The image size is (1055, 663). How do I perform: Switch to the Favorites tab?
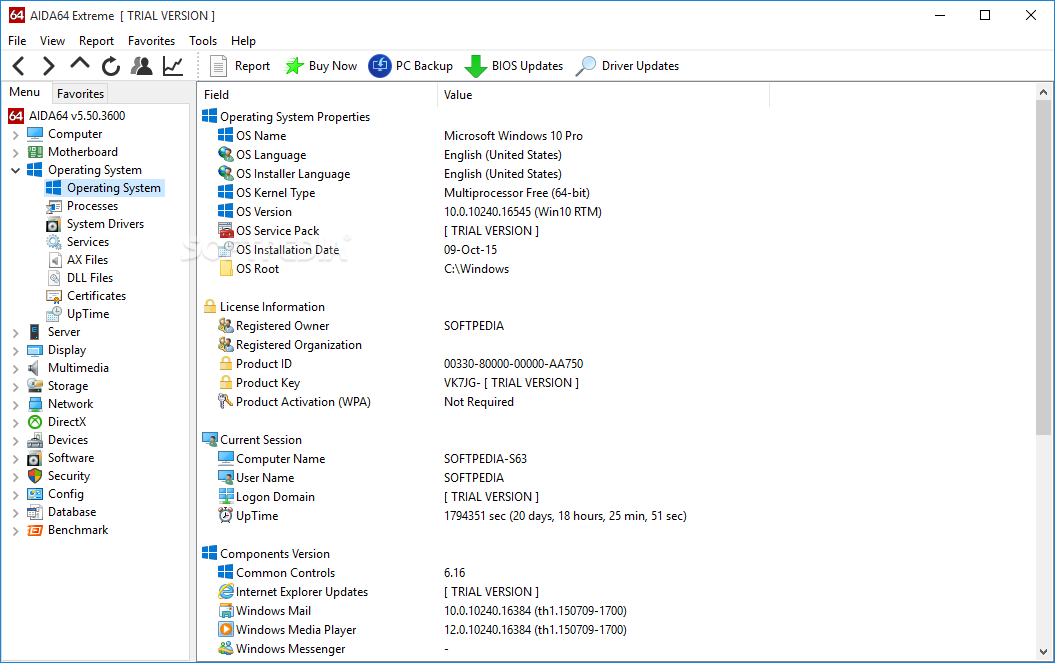[80, 94]
